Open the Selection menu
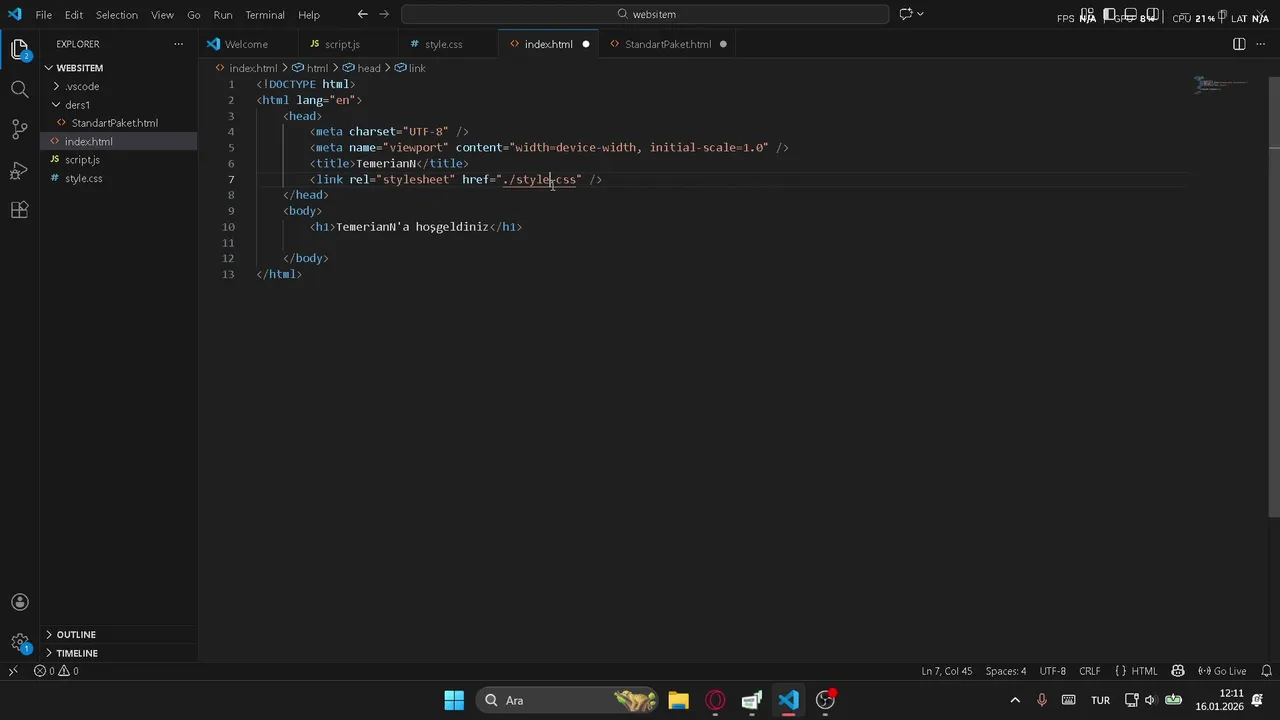 coord(117,15)
